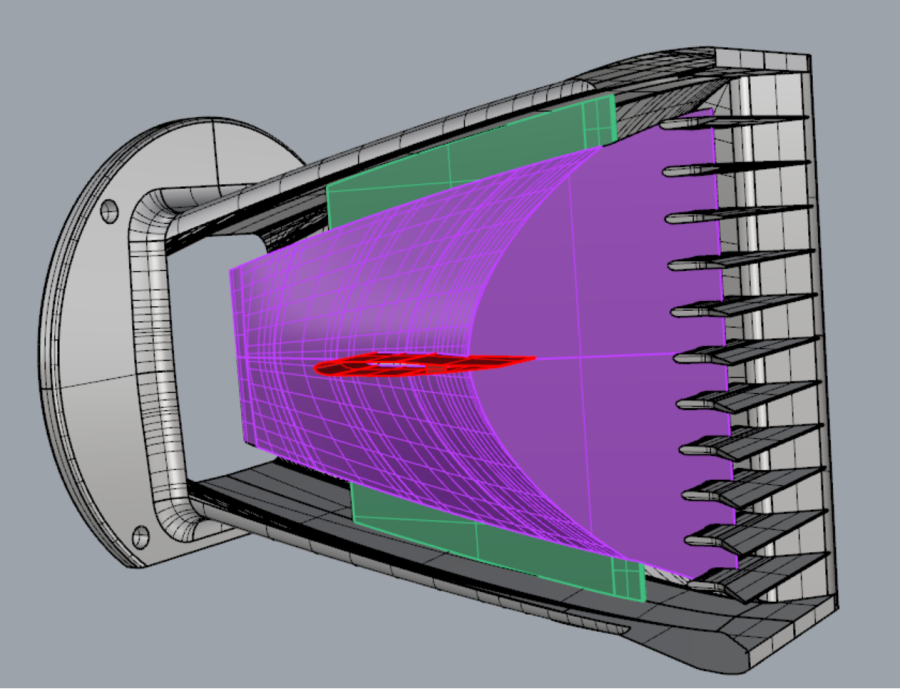
Task: Select the top cap of the right end plate
Action: coord(762,60)
